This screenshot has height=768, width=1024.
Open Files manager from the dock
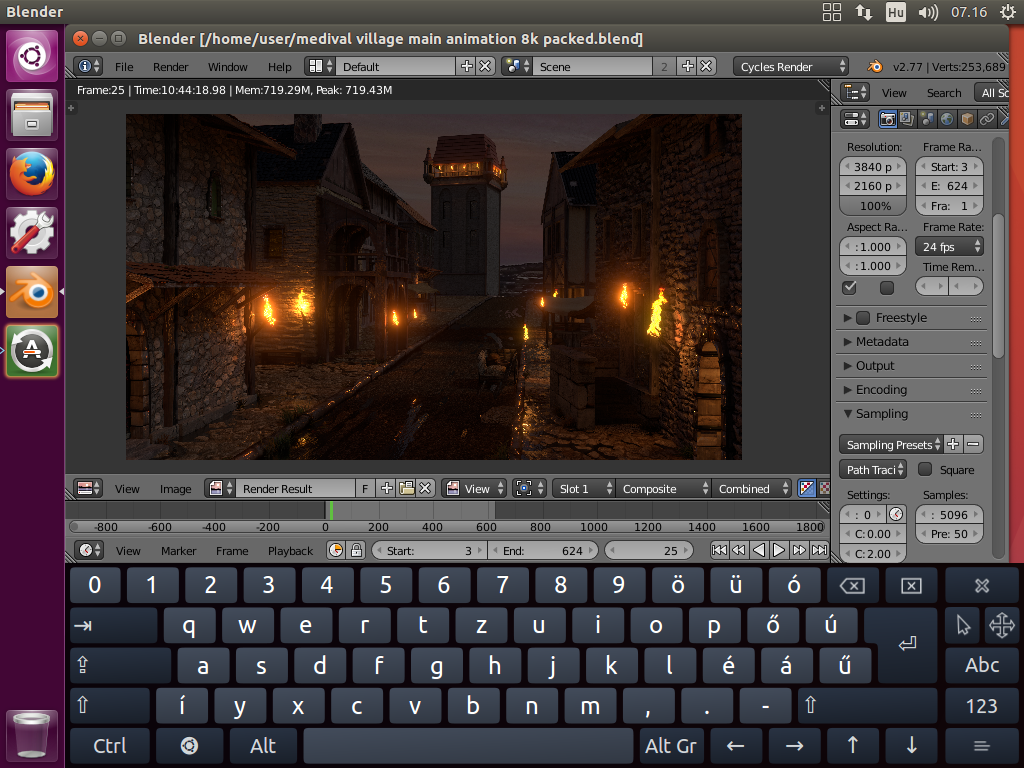[32, 115]
